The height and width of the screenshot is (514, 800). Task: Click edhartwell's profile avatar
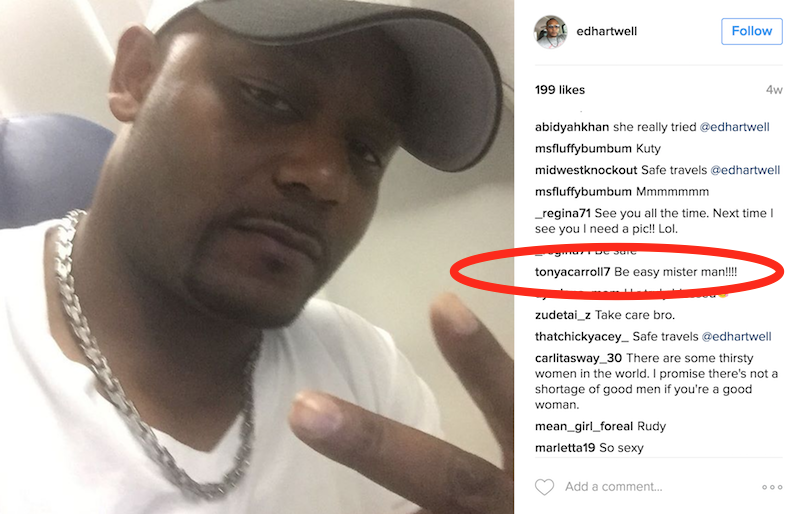[551, 32]
